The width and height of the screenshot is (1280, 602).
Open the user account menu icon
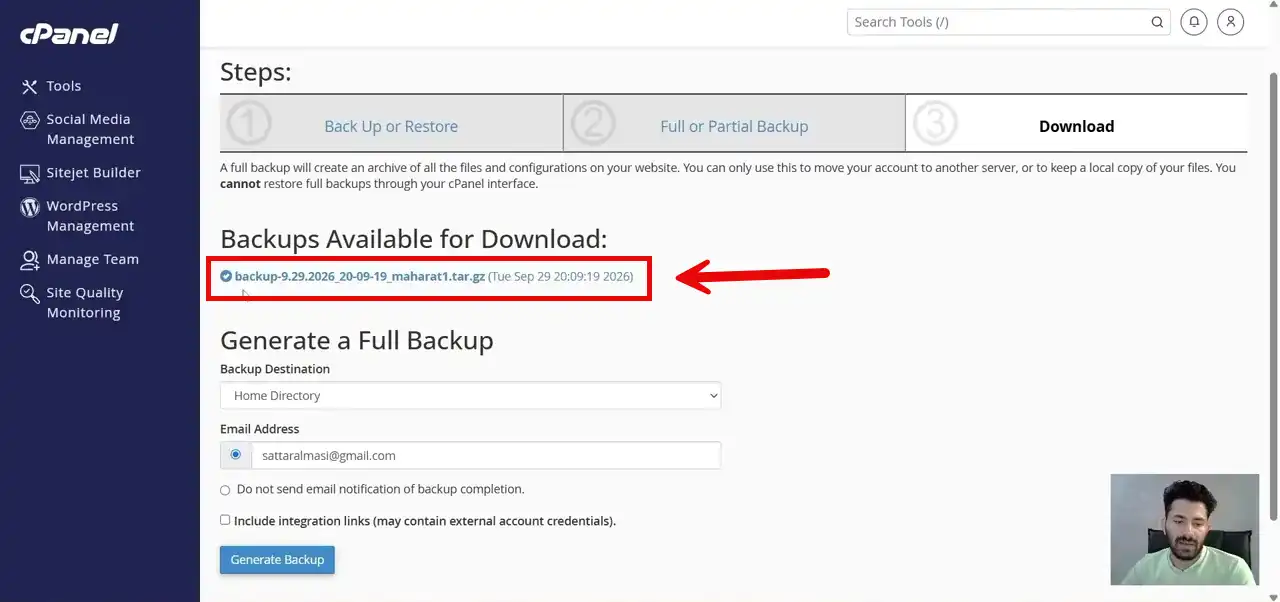(x=1231, y=22)
